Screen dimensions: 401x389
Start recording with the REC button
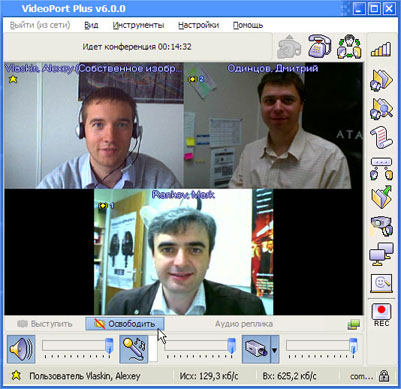click(x=382, y=314)
